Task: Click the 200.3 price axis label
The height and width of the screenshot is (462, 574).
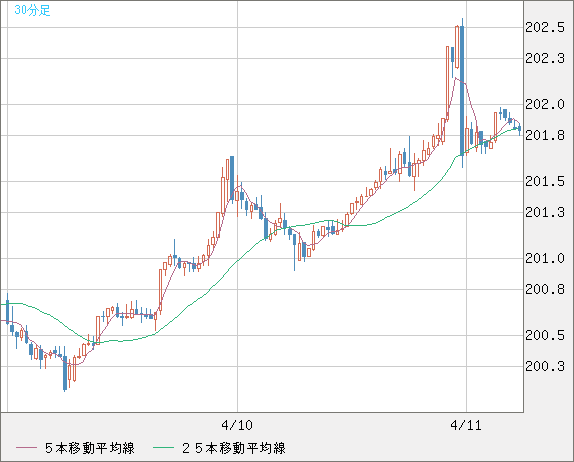Action: [545, 366]
